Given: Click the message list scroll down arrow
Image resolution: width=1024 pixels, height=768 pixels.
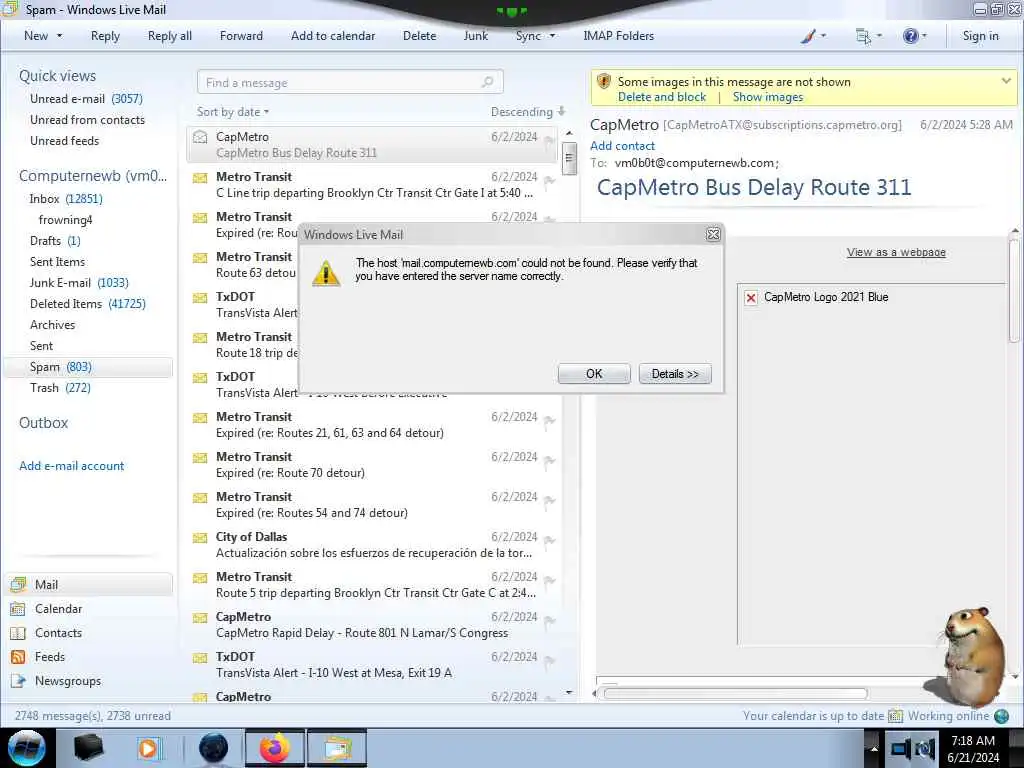Looking at the screenshot, I should [569, 692].
